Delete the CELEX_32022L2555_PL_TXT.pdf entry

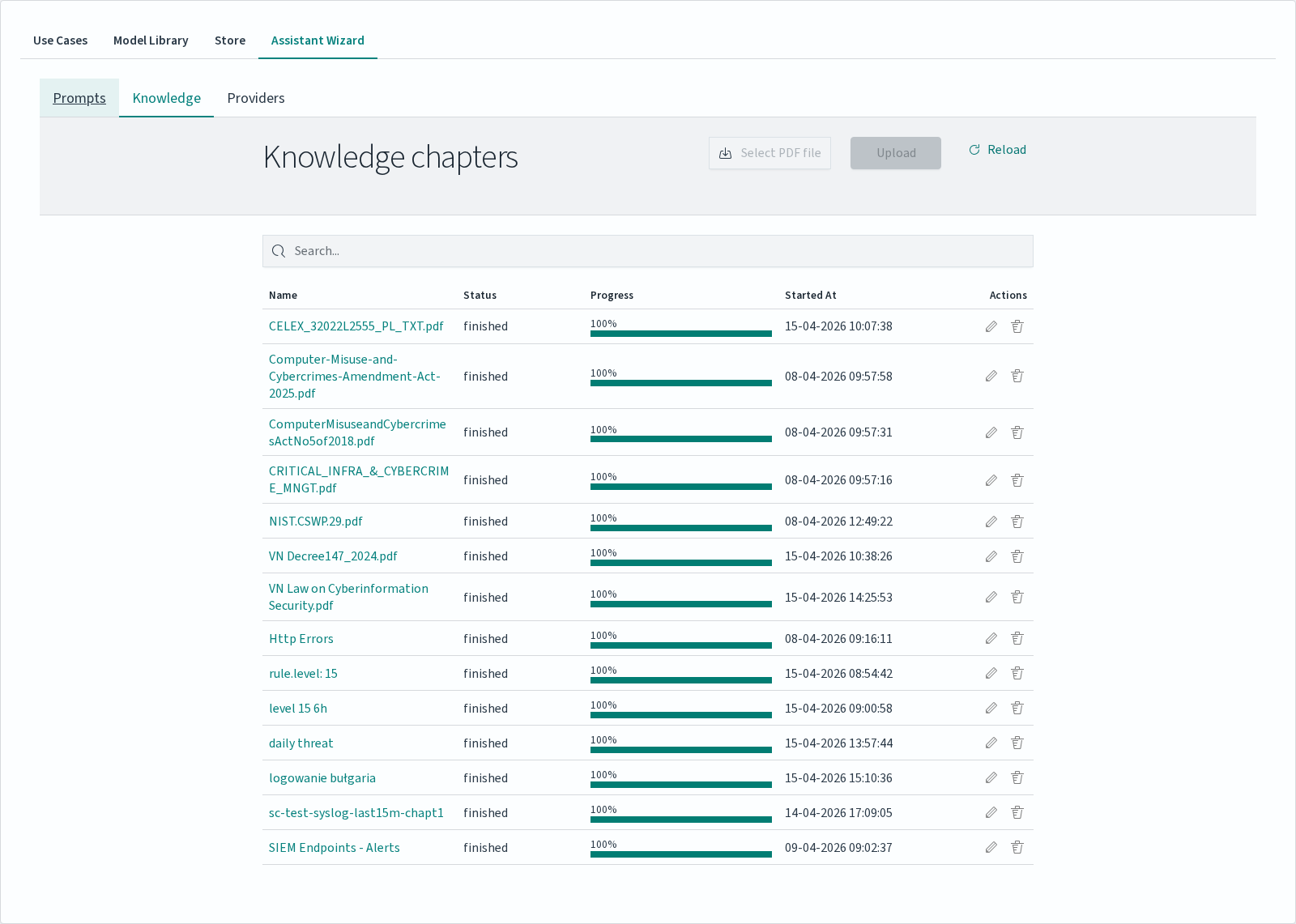(1017, 326)
